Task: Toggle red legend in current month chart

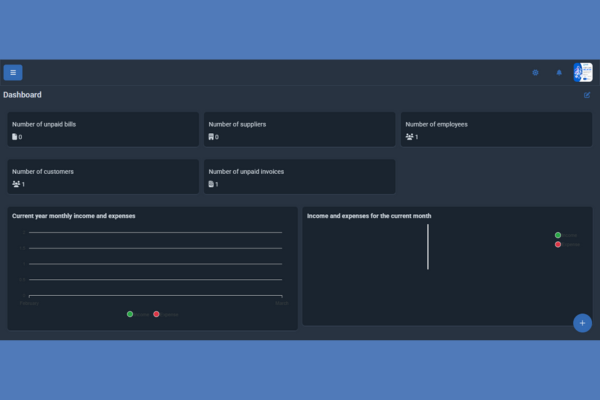Action: click(x=558, y=244)
